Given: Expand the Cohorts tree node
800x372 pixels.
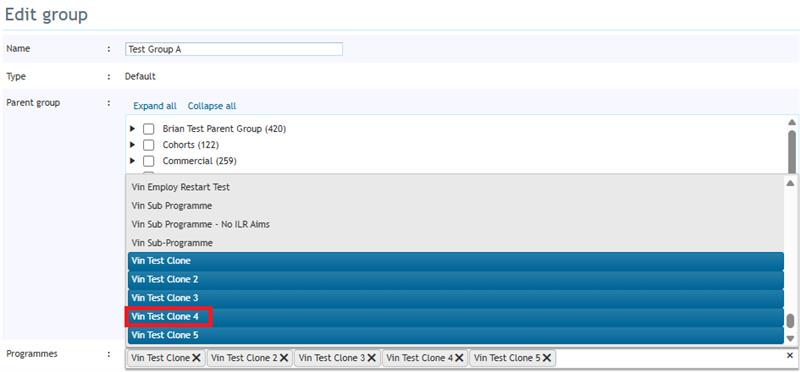Looking at the screenshot, I should tap(133, 145).
